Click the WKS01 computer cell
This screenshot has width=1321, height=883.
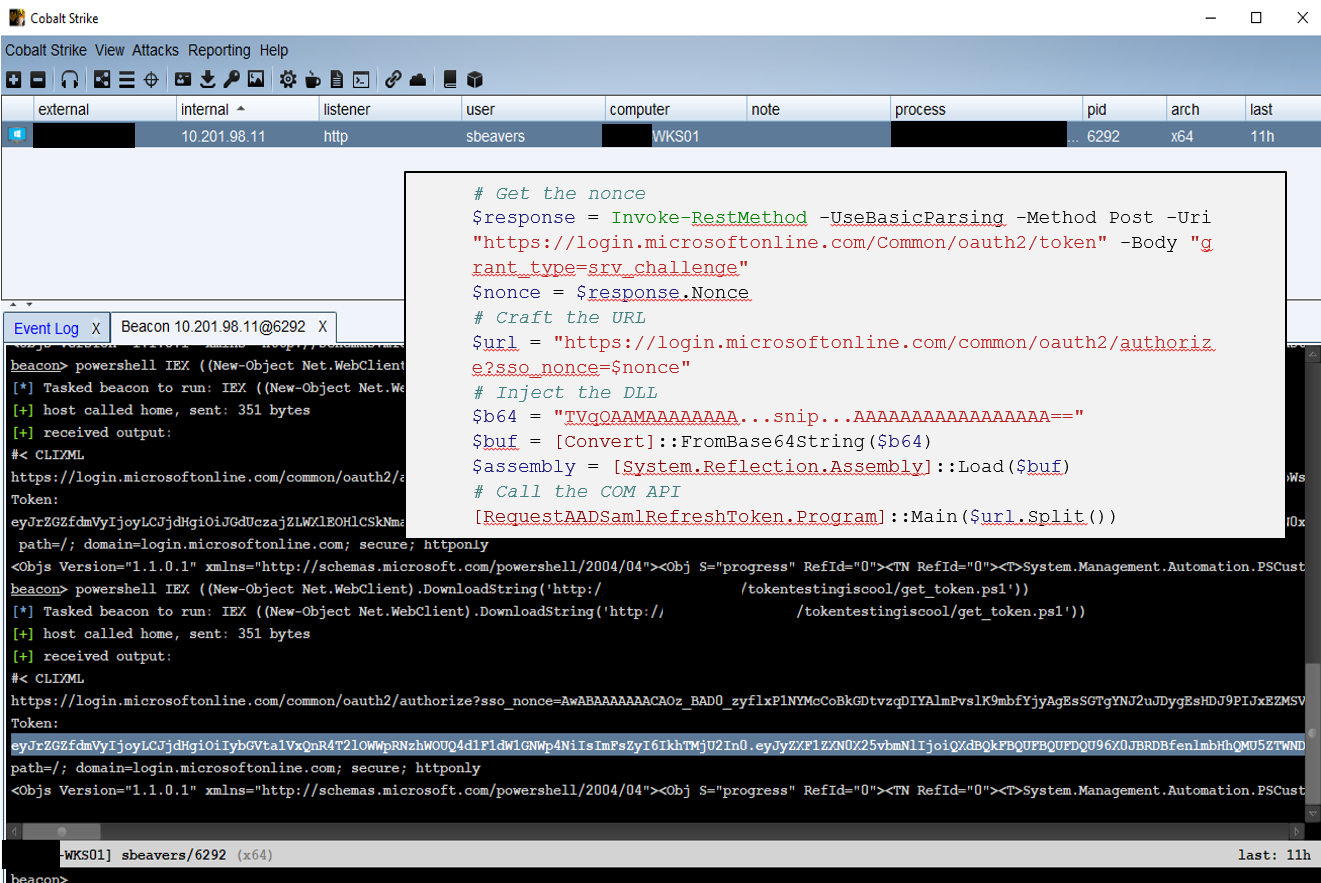(676, 136)
